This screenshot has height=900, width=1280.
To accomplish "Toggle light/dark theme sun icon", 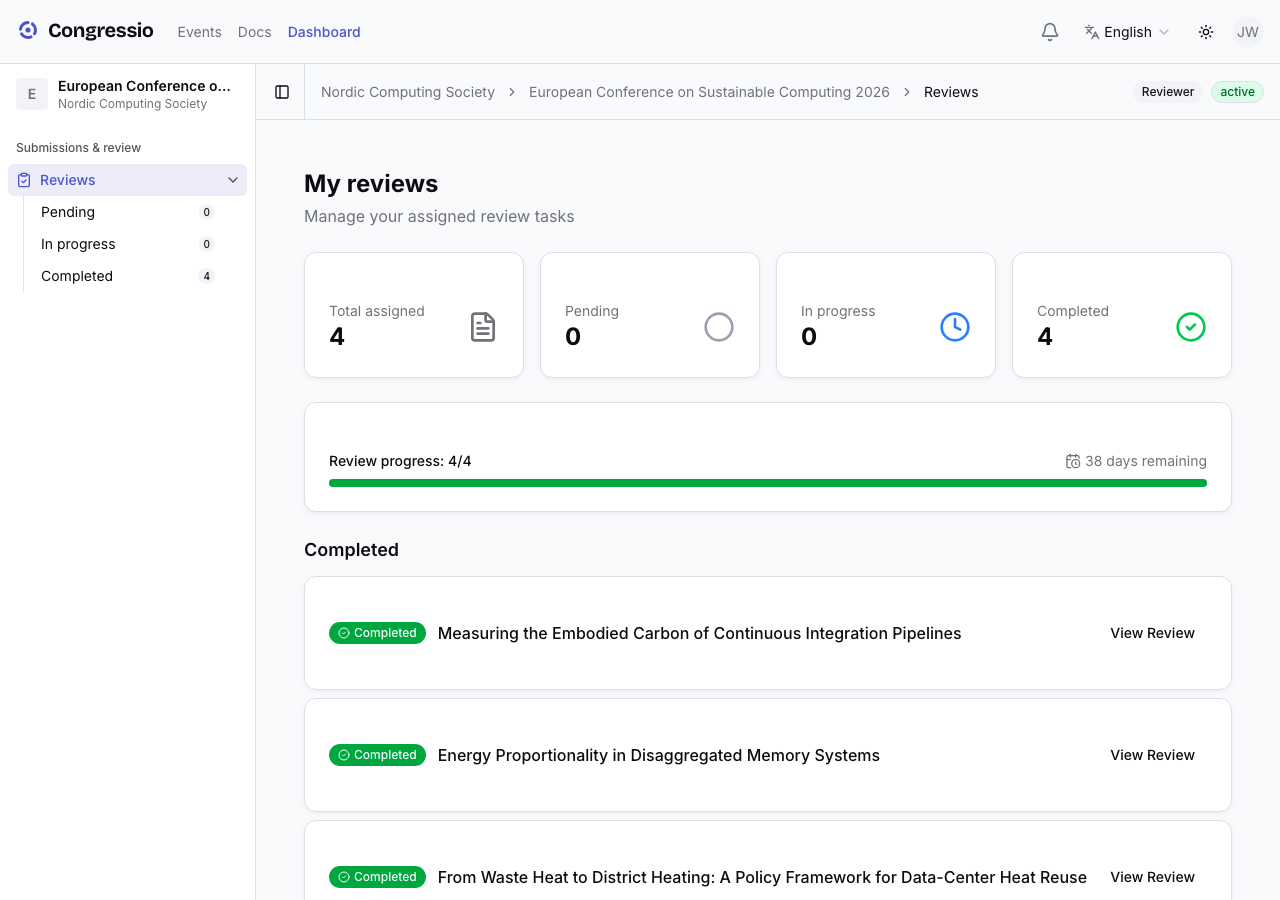I will click(x=1206, y=32).
